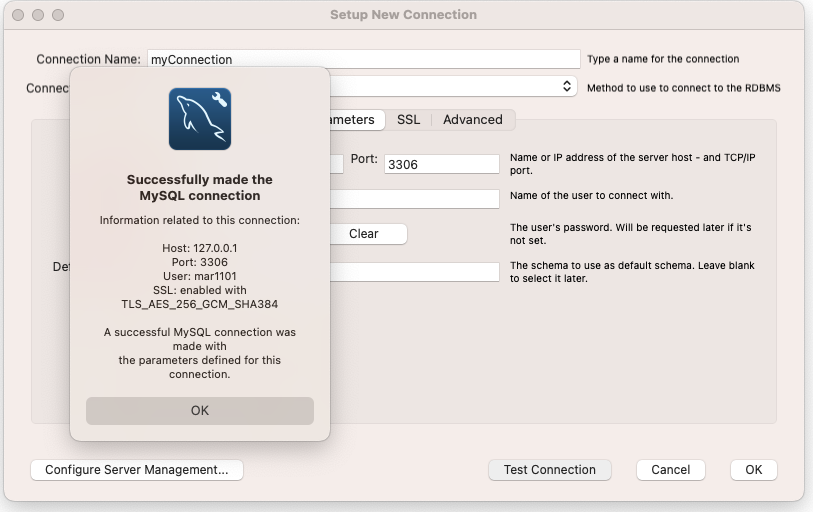This screenshot has height=512, width=813.
Task: Click the "Port: 3306" line in dialog
Action: [x=200, y=262]
